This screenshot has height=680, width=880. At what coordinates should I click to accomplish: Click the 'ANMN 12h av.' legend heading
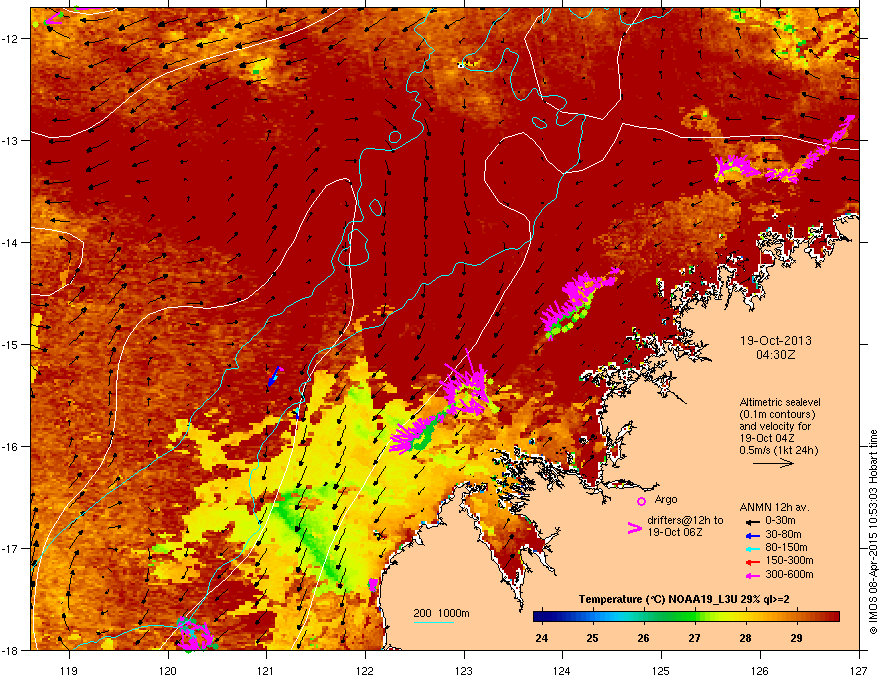pyautogui.click(x=774, y=508)
